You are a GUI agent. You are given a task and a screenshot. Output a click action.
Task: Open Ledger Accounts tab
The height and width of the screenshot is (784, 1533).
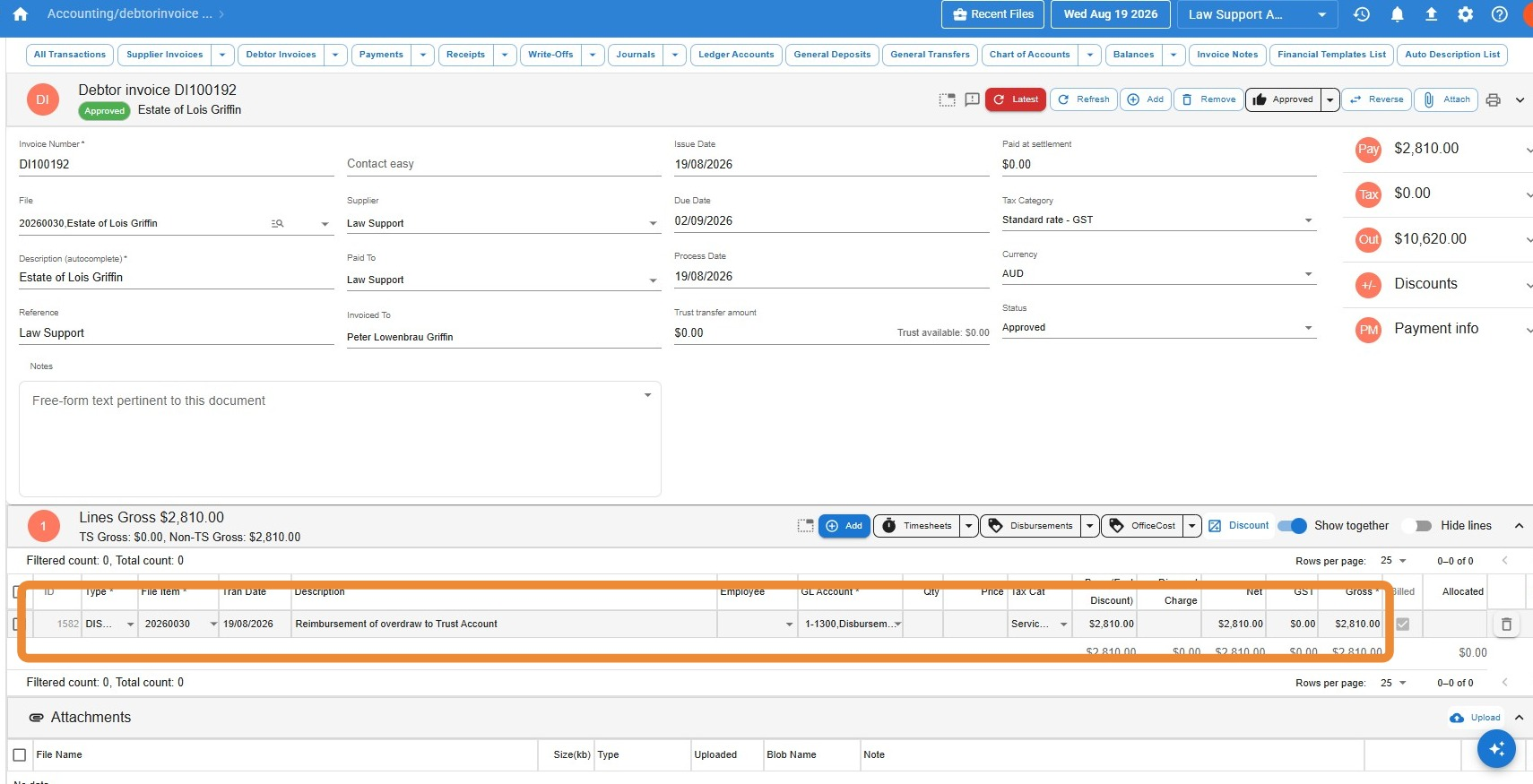[x=736, y=55]
